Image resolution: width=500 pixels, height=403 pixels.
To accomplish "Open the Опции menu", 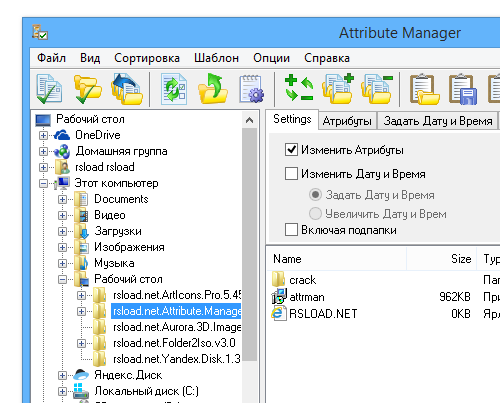I will (271, 58).
